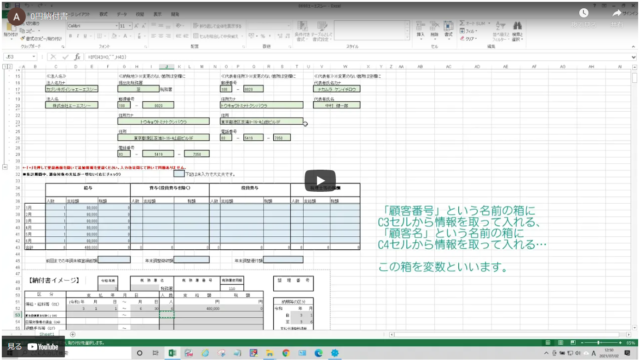This screenshot has height=361, width=640.
Task: Click the AutoSum sigma icon
Action: tap(462, 23)
